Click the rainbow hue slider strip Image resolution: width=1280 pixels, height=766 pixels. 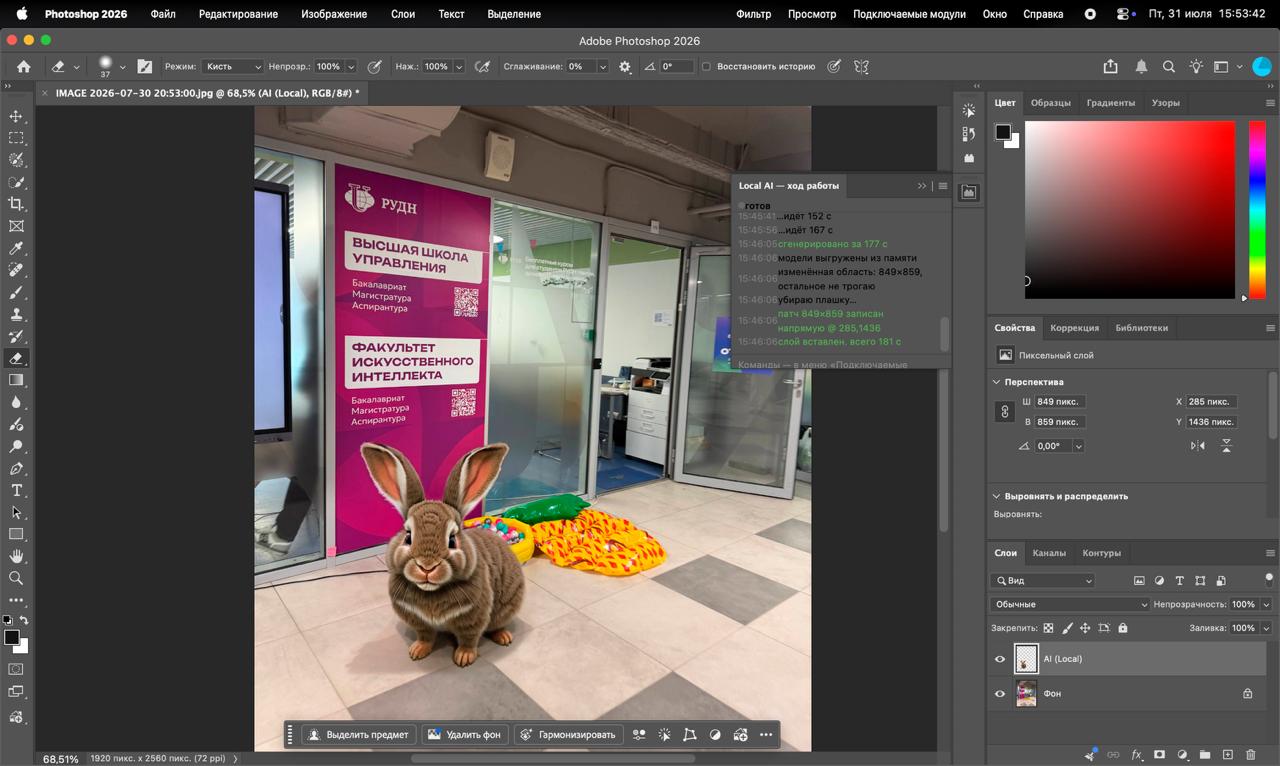[1257, 210]
